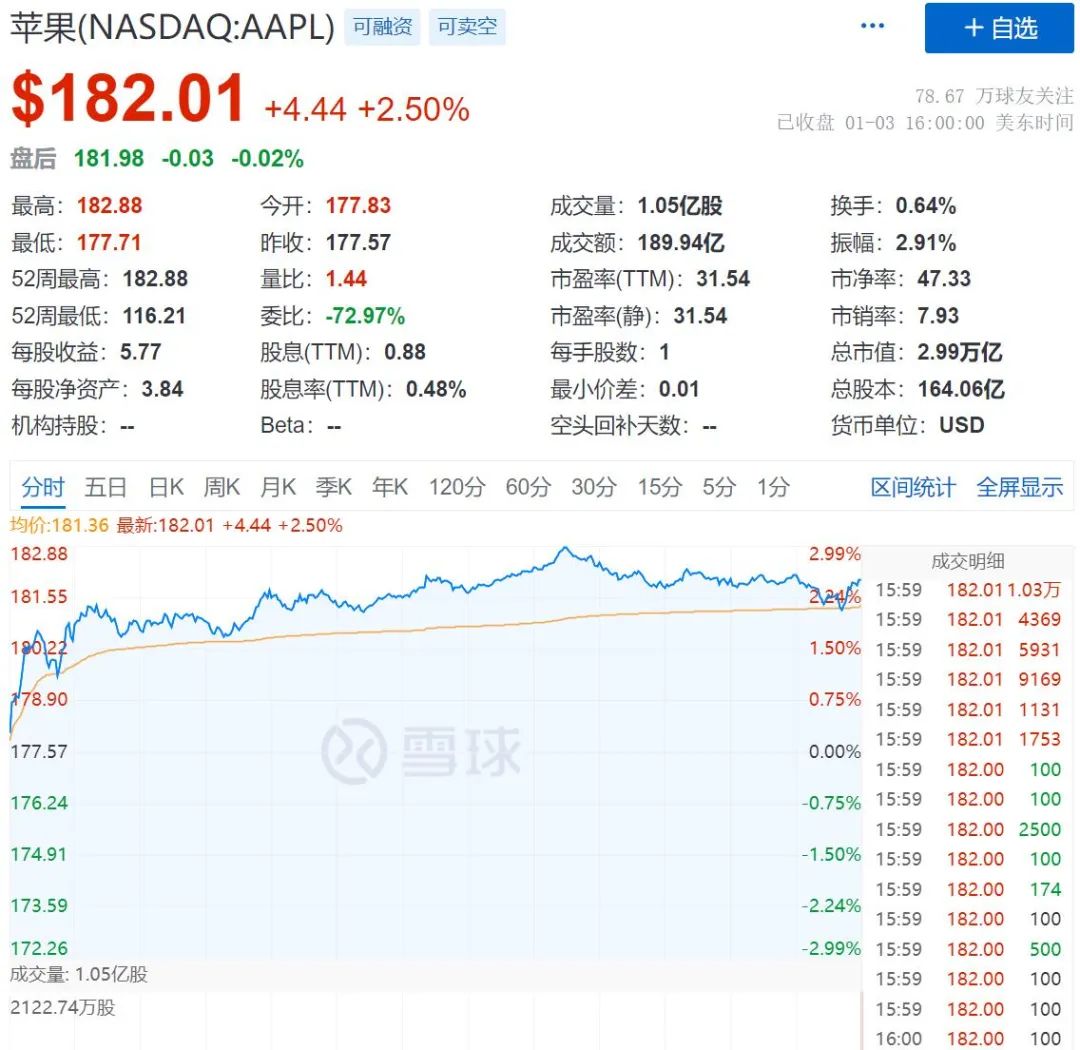Click the 2122.74万股 volume axis label
The image size is (1080, 1050).
[63, 1007]
